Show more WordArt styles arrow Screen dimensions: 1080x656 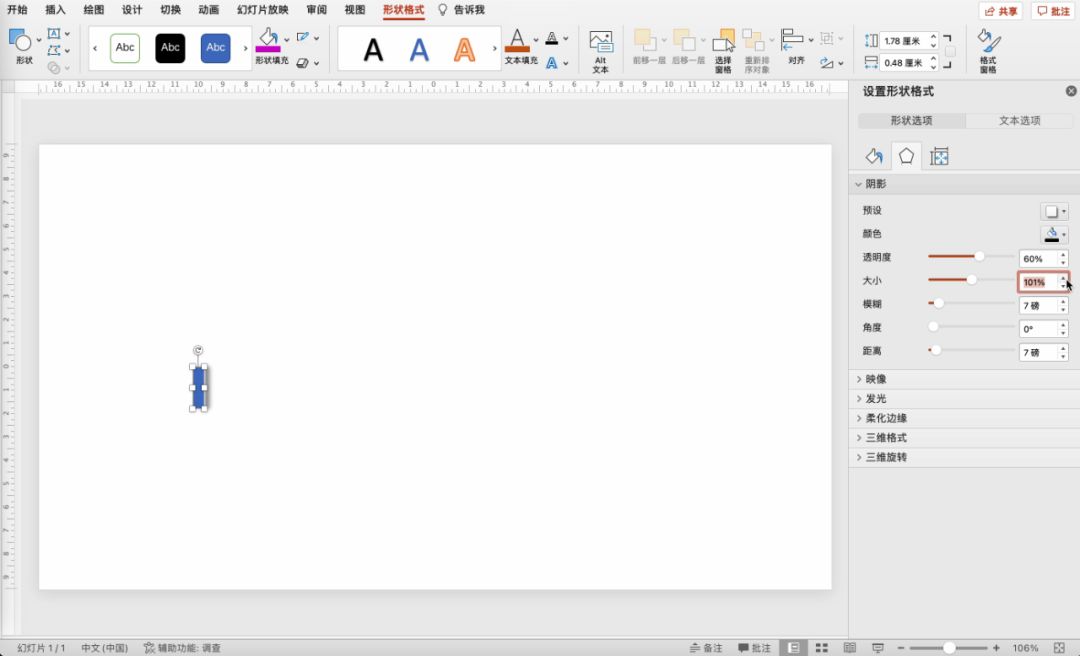[x=495, y=48]
